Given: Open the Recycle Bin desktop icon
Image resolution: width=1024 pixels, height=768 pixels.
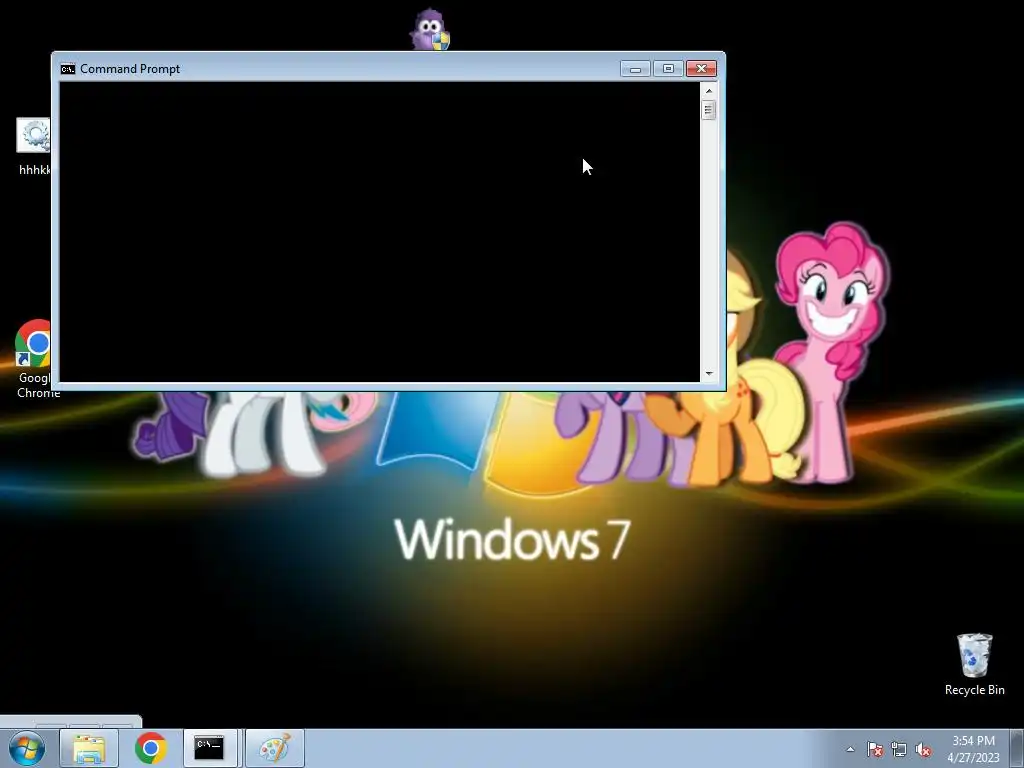Looking at the screenshot, I should 974,664.
